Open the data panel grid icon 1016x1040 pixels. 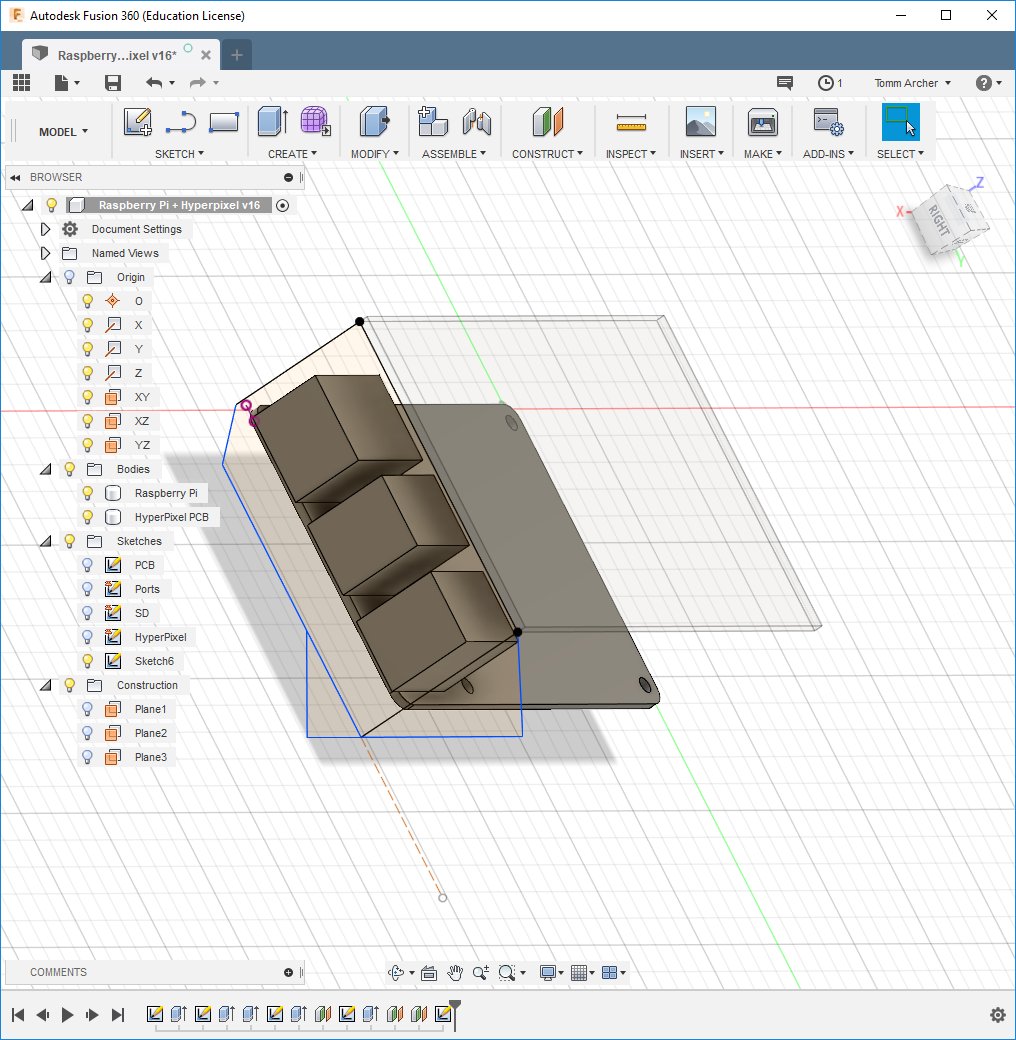pos(21,82)
